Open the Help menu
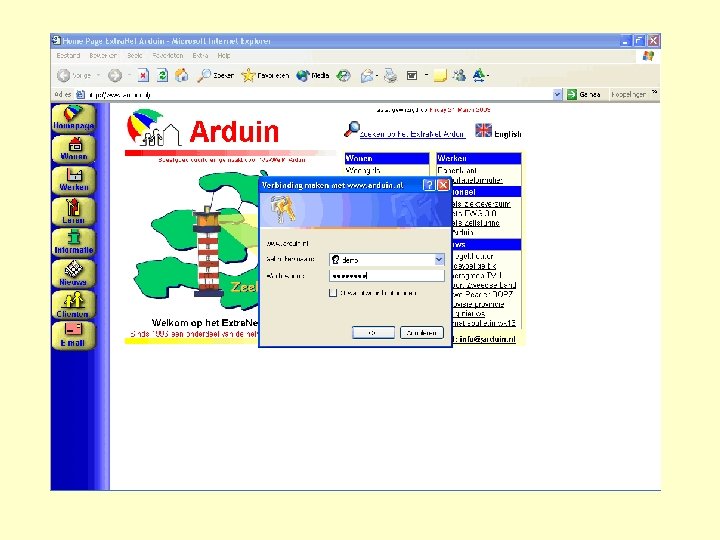 tap(224, 56)
